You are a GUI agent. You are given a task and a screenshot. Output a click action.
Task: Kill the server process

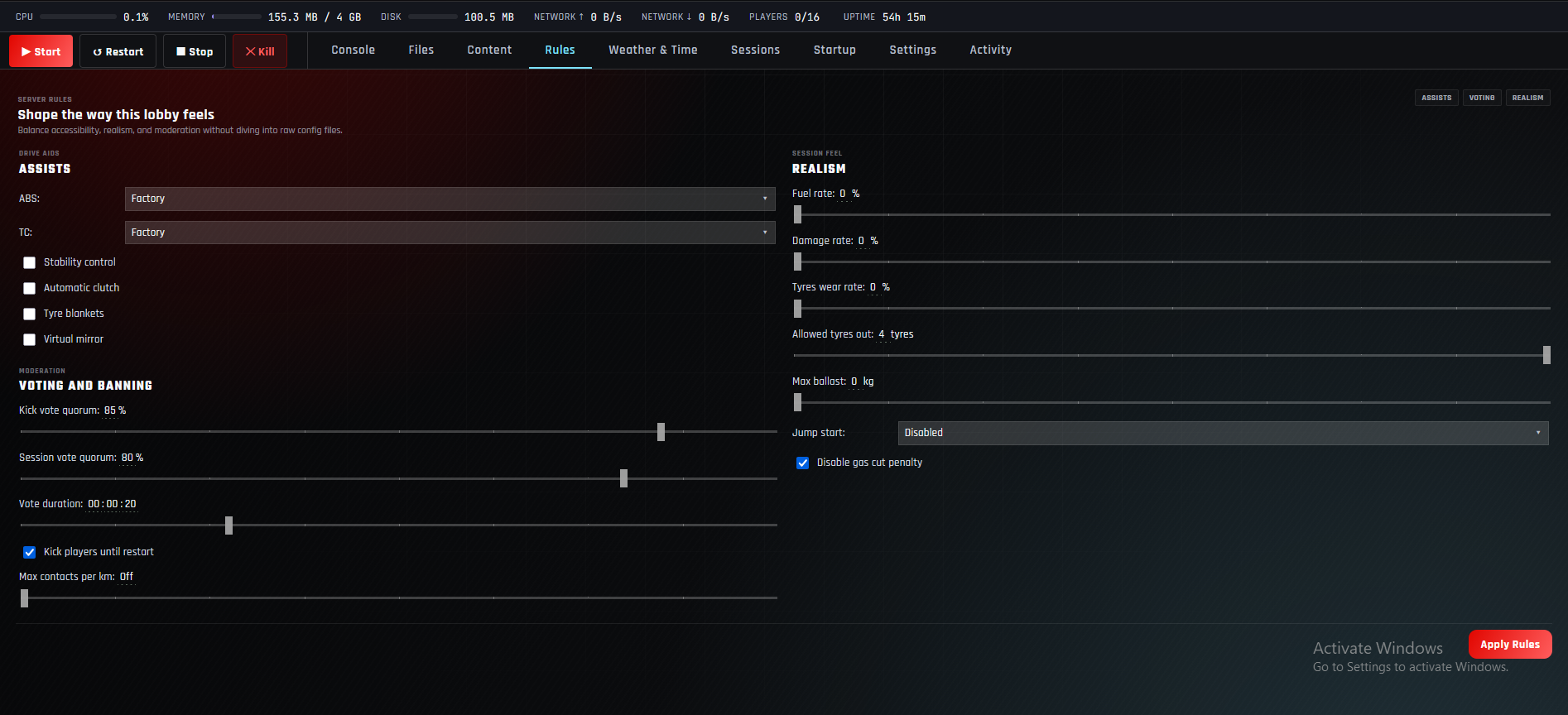coord(260,51)
